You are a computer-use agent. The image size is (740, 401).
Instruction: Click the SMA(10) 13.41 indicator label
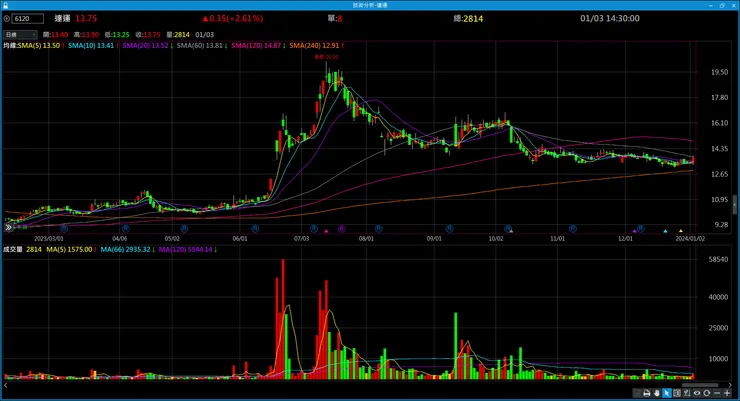pyautogui.click(x=93, y=45)
